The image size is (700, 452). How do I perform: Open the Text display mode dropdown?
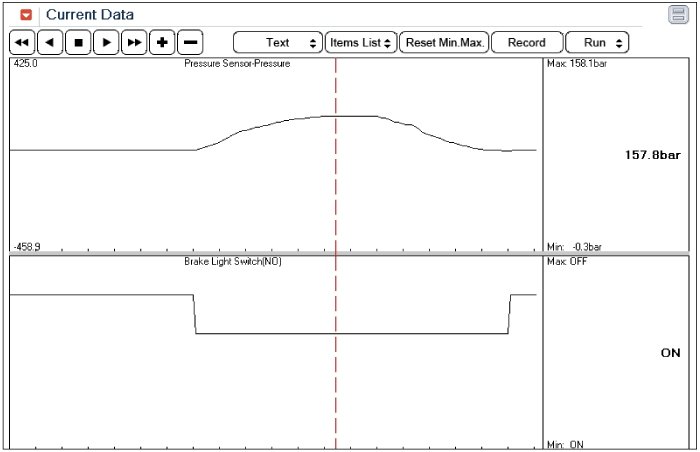pyautogui.click(x=278, y=43)
